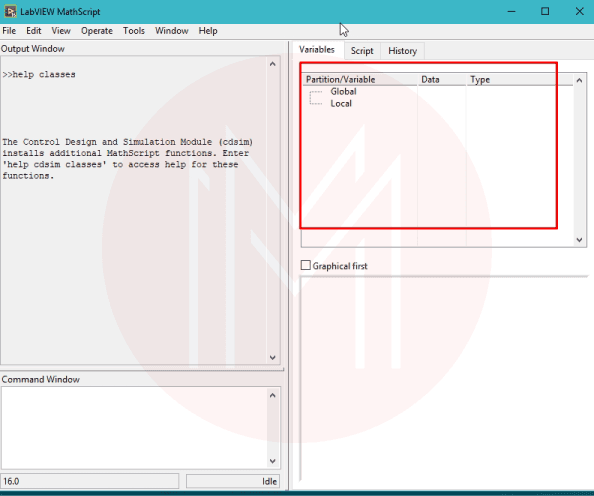Open the Operate menu
The height and width of the screenshot is (496, 594).
coord(97,31)
